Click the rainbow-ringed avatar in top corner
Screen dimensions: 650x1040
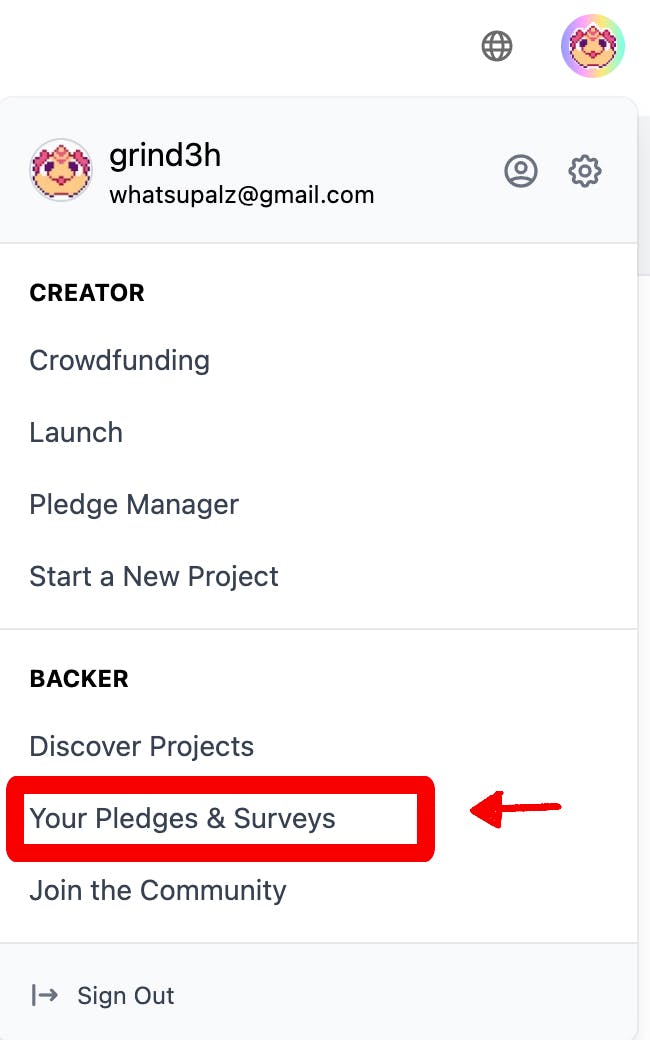593,46
